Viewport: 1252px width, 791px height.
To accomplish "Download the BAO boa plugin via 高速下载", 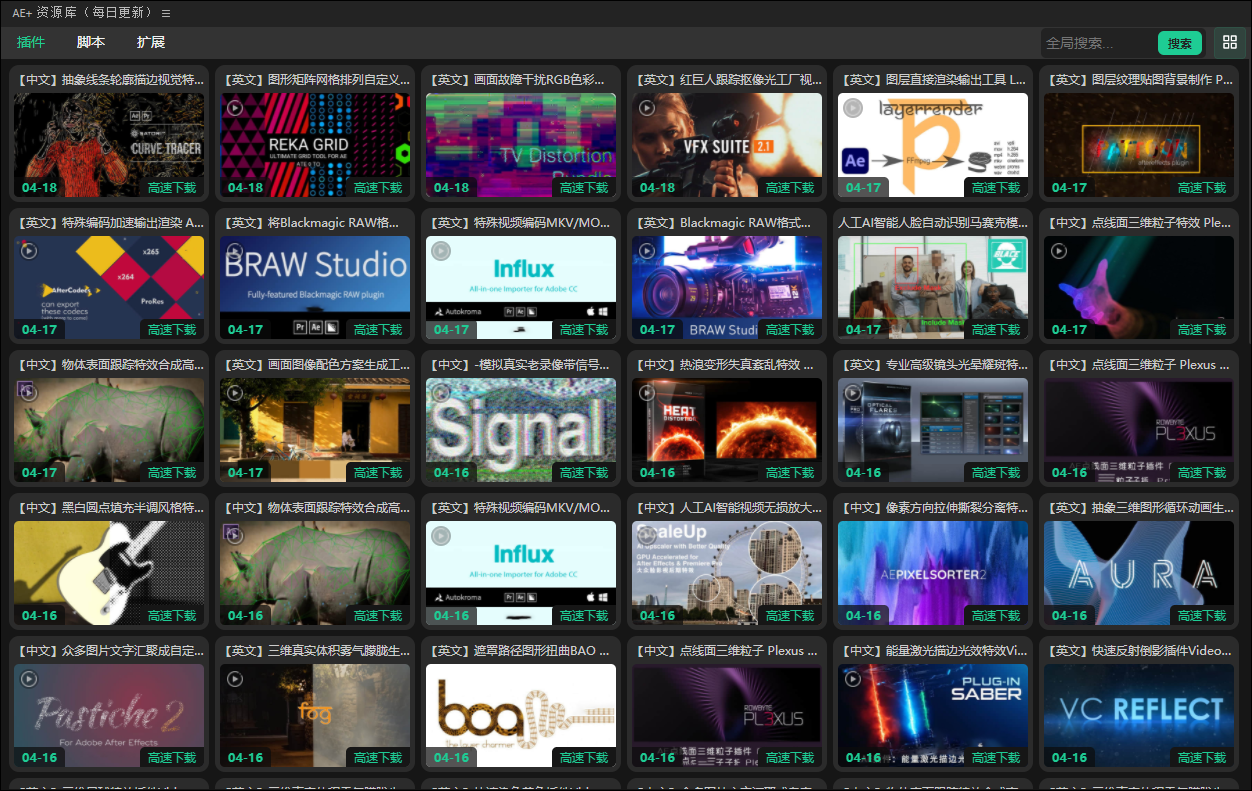I will coord(585,758).
